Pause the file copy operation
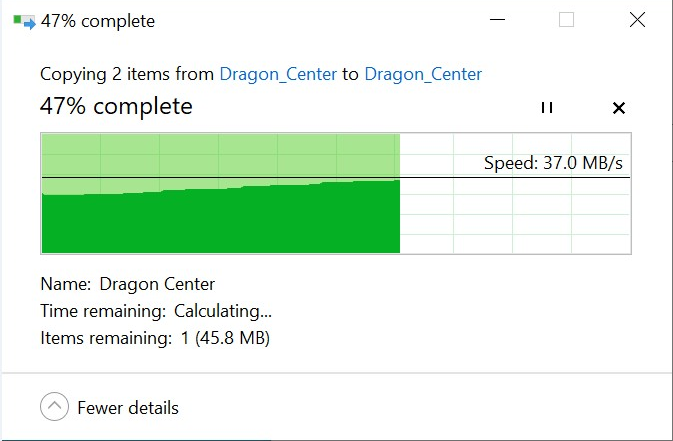Screen dimensions: 673x441 [546, 108]
